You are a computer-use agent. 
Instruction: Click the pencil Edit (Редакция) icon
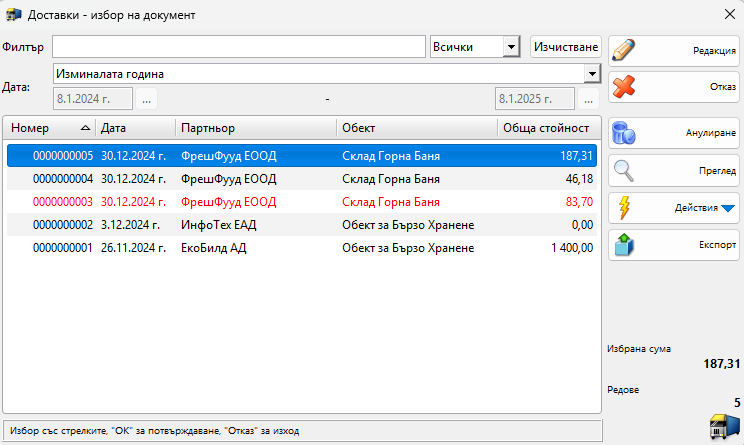tap(624, 51)
